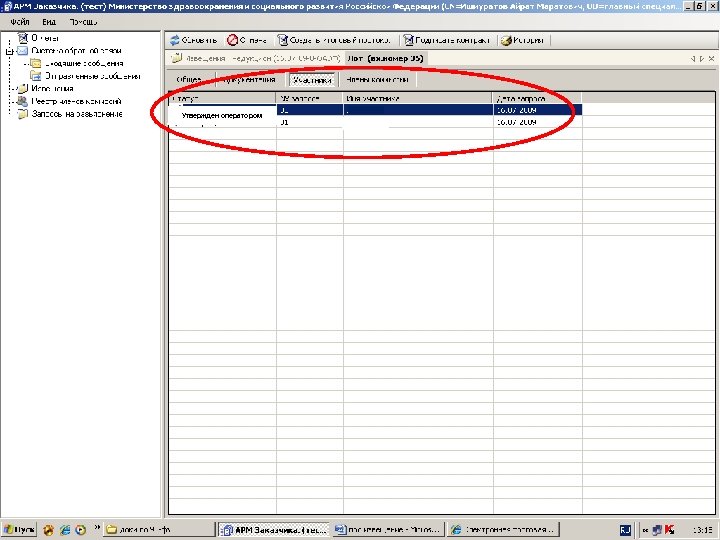
Task: Open the Вид menu
Action: pos(49,22)
